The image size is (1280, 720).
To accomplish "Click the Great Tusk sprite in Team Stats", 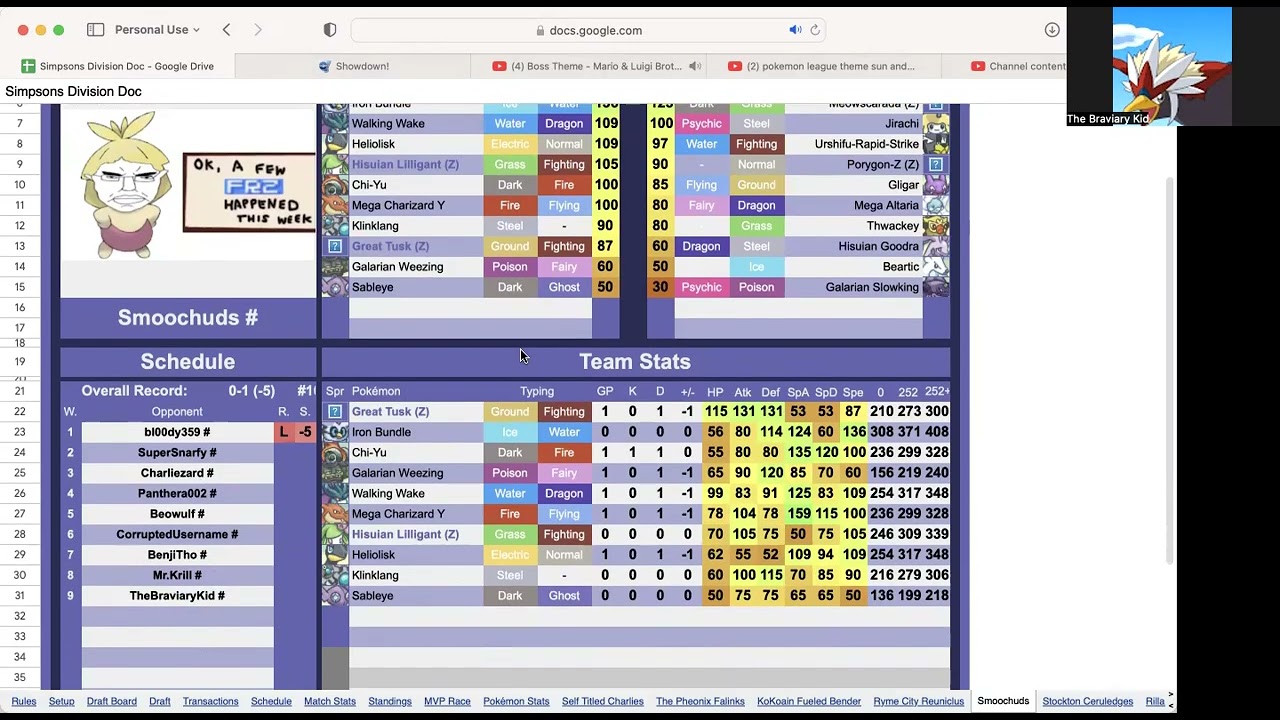I will (x=335, y=412).
